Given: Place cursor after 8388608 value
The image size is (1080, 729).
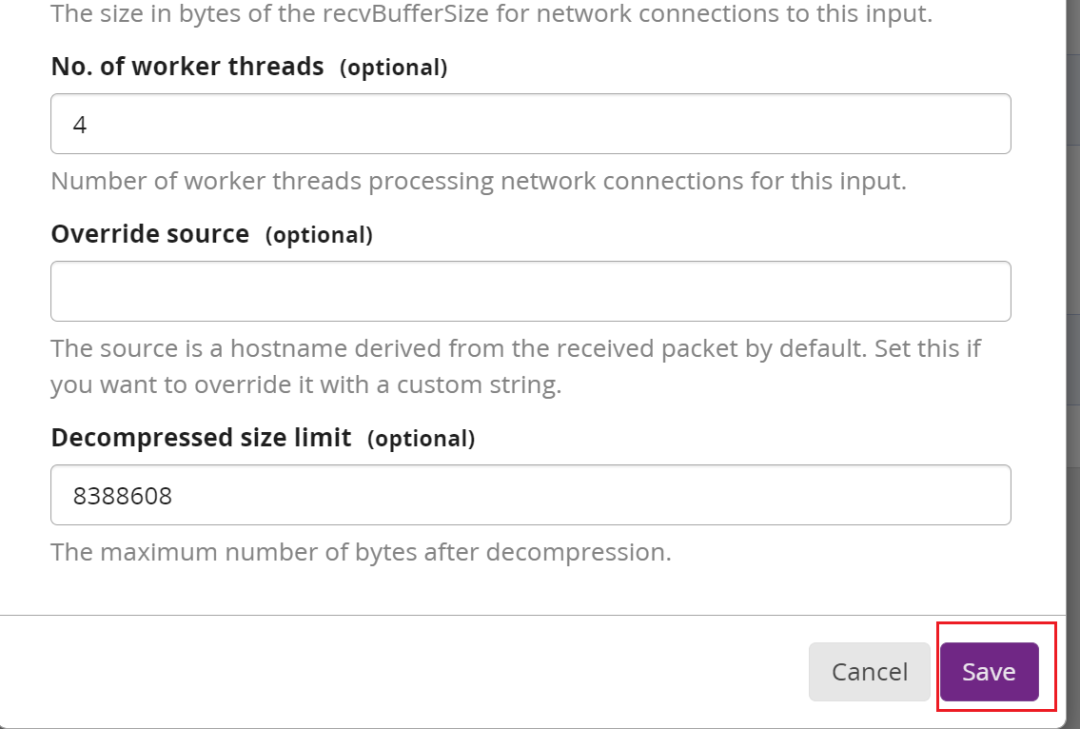Looking at the screenshot, I should (x=174, y=496).
